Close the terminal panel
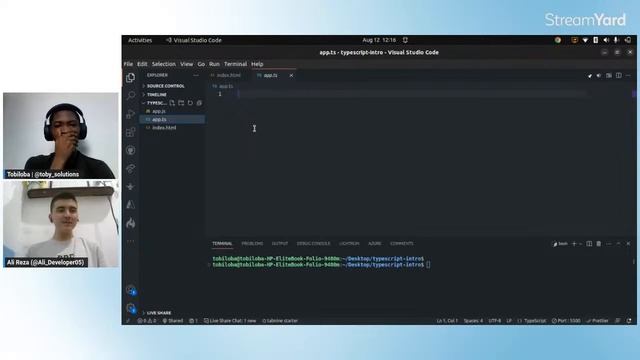This screenshot has width=640, height=360. (x=628, y=244)
